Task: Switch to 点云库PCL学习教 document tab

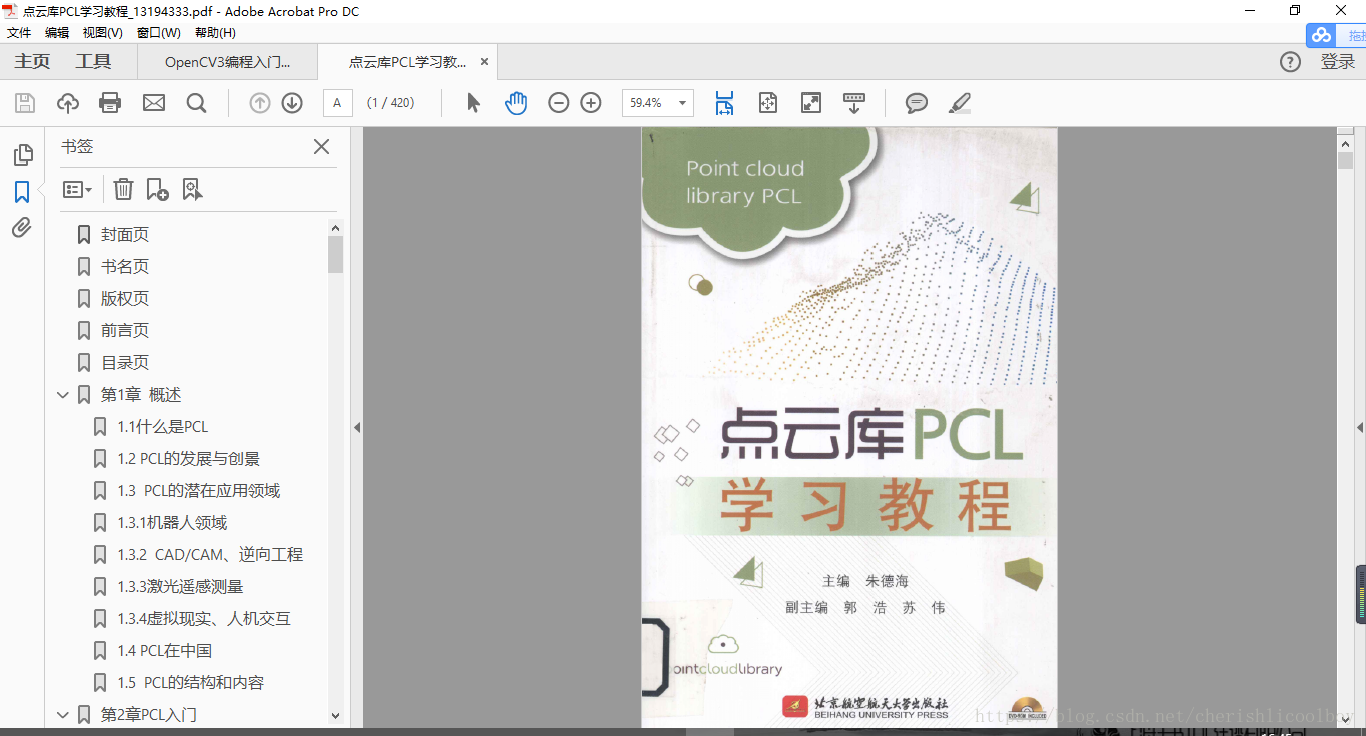Action: 407,62
